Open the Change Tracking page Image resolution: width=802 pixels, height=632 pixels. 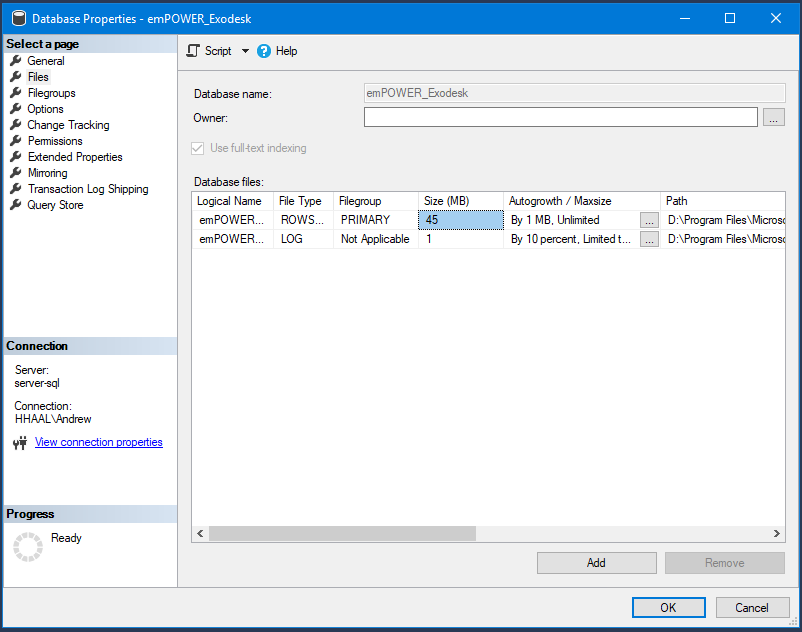pyautogui.click(x=68, y=125)
